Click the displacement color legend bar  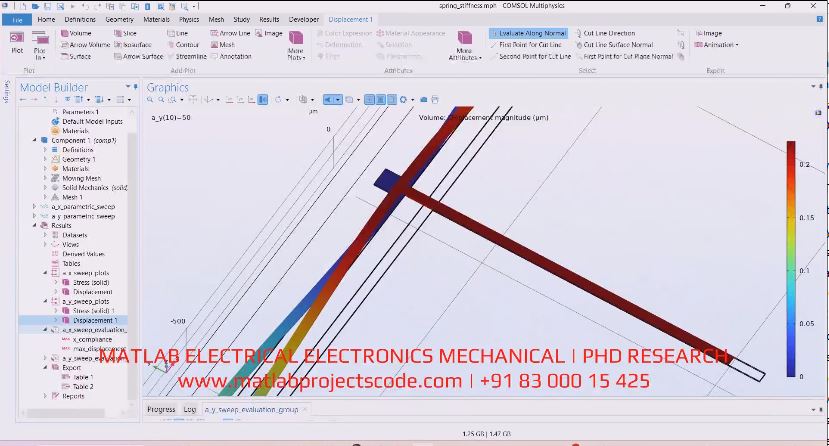pos(790,258)
